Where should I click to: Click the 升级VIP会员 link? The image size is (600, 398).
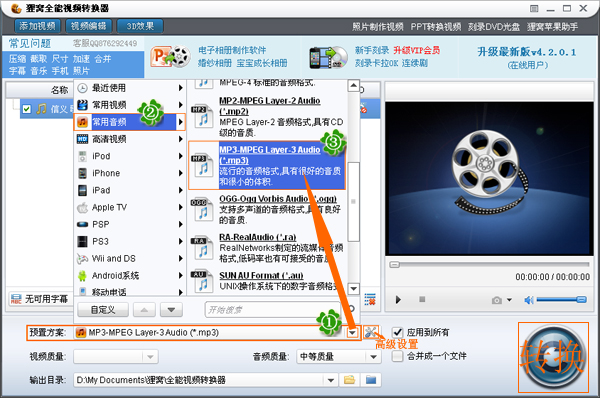(417, 50)
